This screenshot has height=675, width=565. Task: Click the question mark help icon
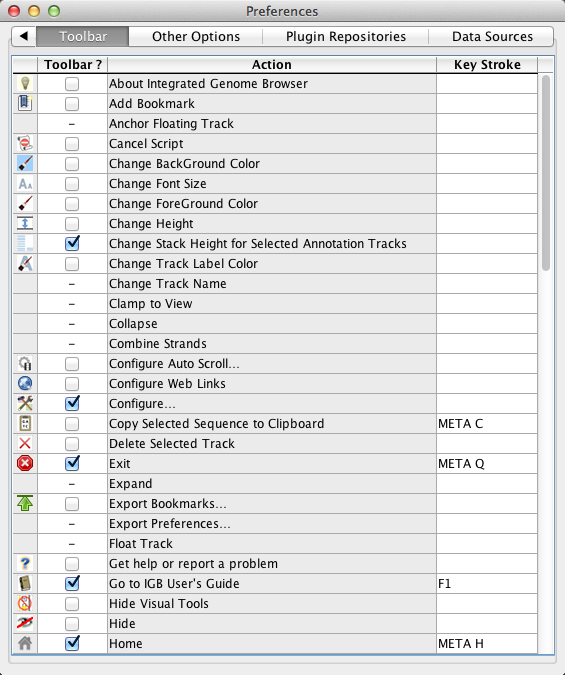tap(25, 564)
